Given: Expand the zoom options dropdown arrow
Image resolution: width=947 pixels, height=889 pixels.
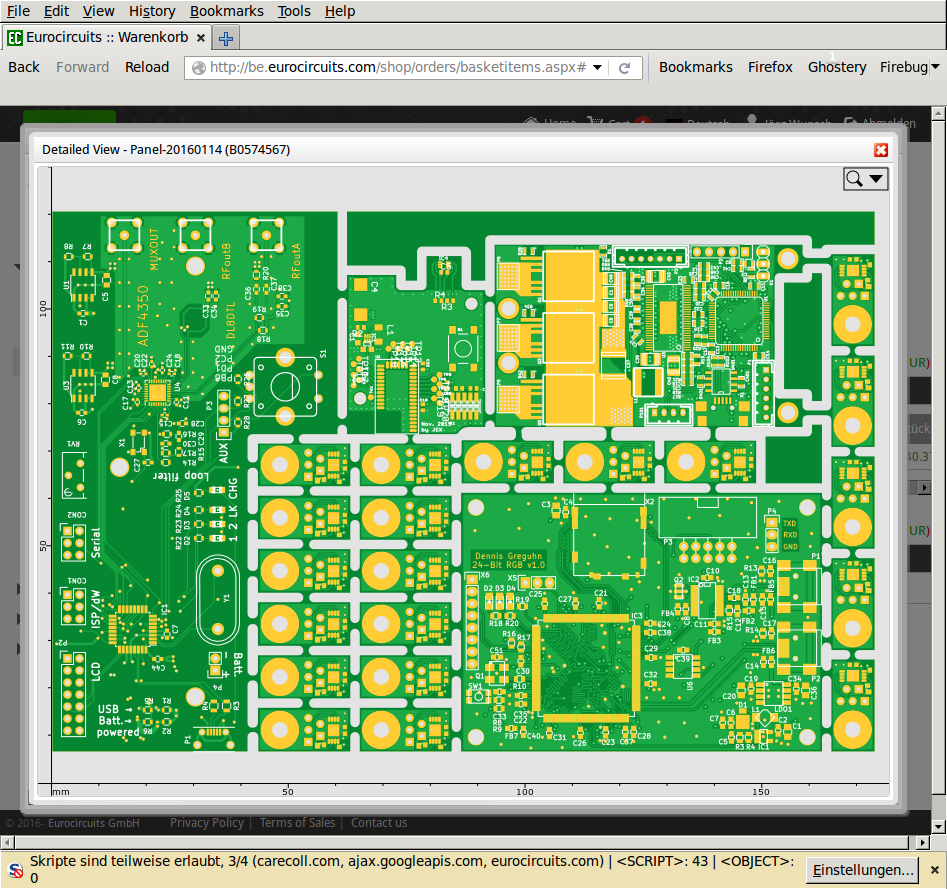Looking at the screenshot, I should tap(876, 179).
